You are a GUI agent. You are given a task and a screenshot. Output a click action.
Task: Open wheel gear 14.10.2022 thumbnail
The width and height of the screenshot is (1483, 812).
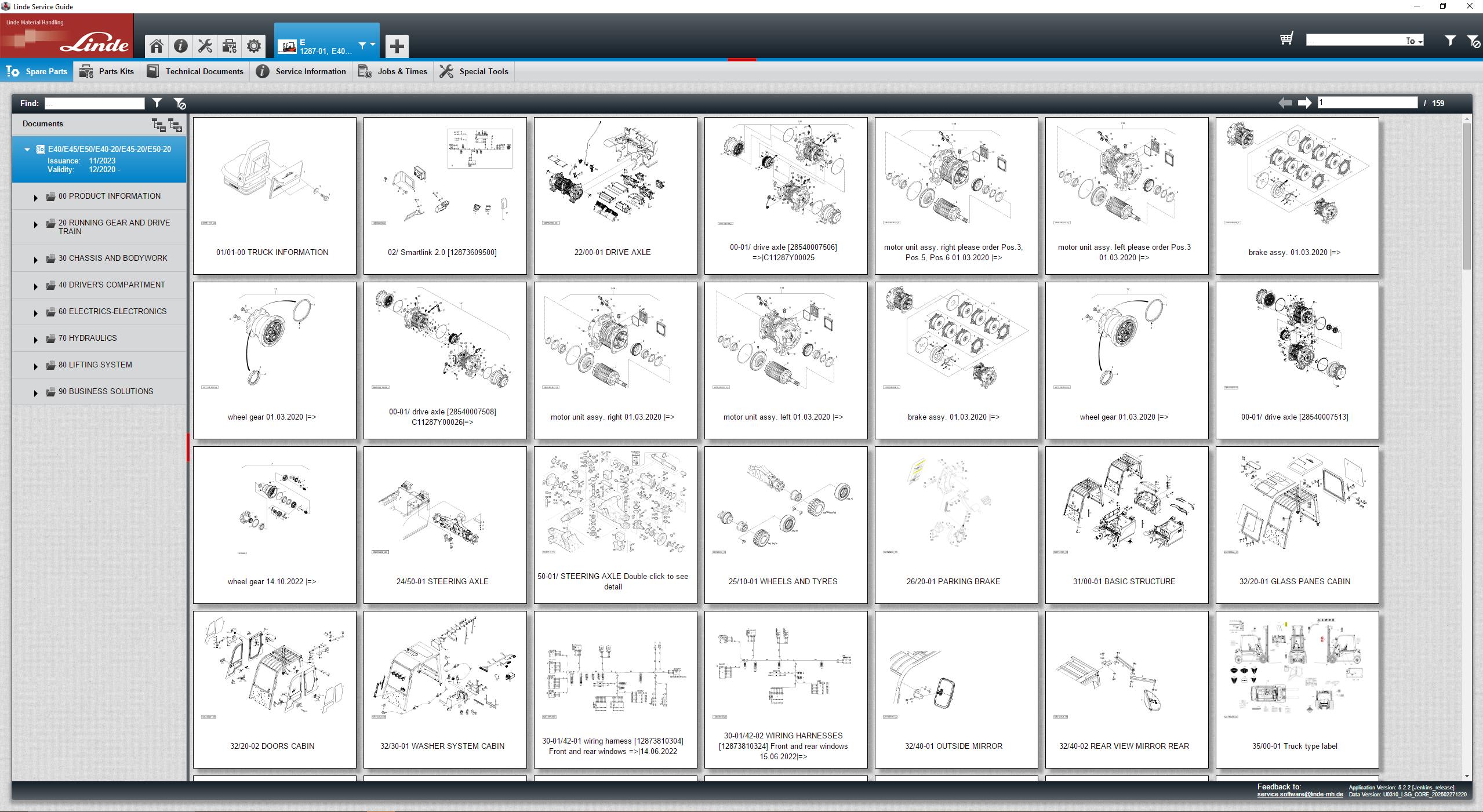[274, 525]
